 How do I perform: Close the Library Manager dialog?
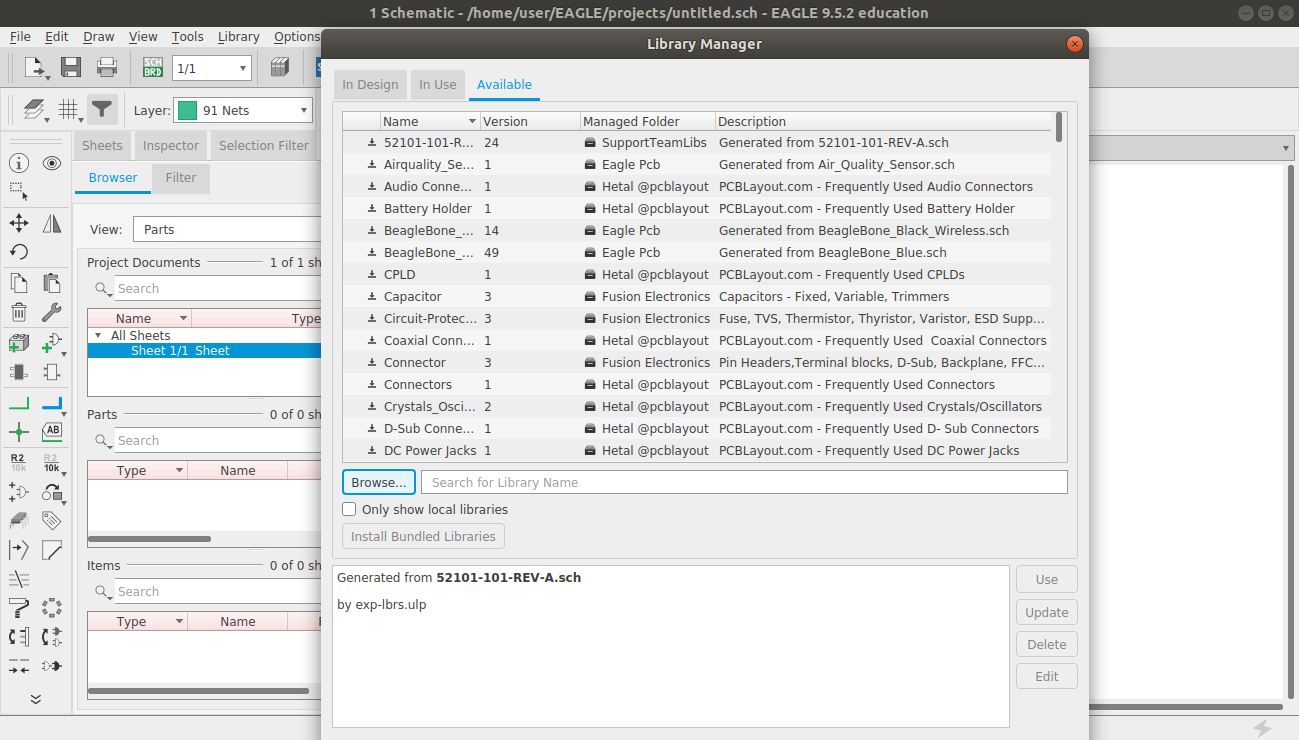pyautogui.click(x=1075, y=44)
